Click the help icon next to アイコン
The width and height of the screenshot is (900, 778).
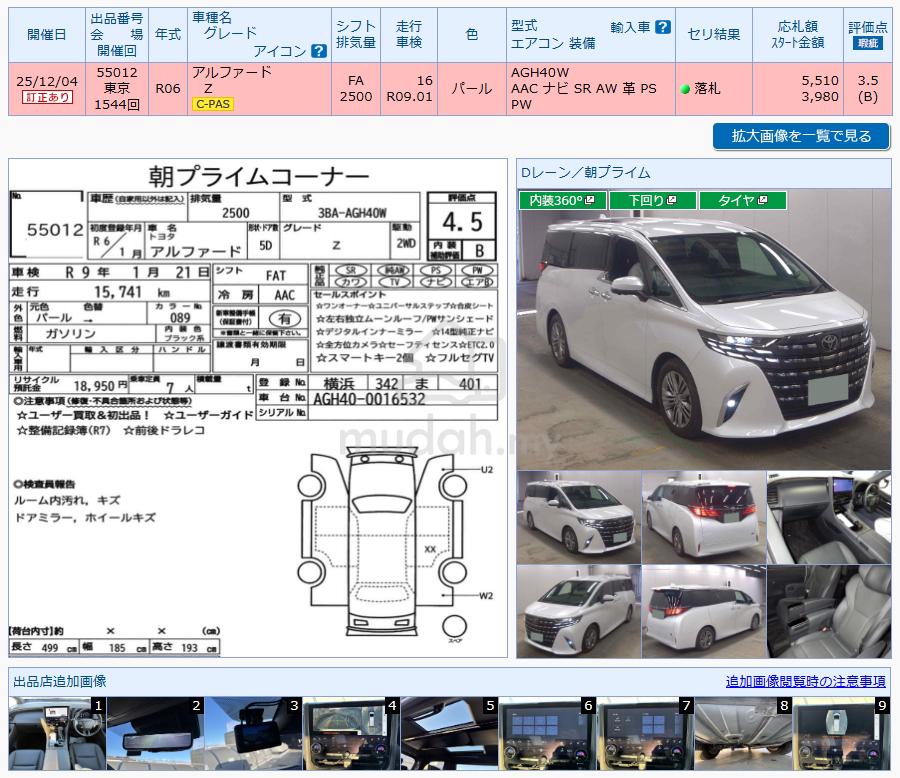point(319,51)
